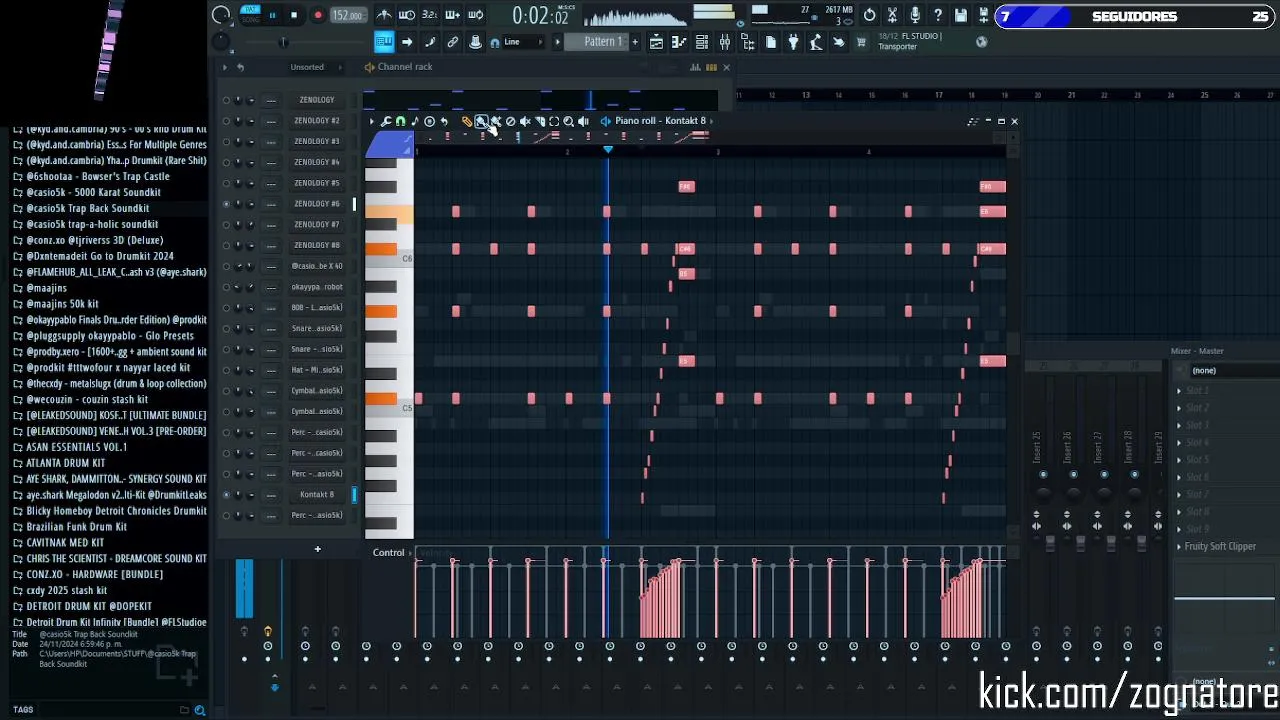Toggle the piano roll snap magnet
Viewport: 1280px width, 720px height.
point(401,121)
